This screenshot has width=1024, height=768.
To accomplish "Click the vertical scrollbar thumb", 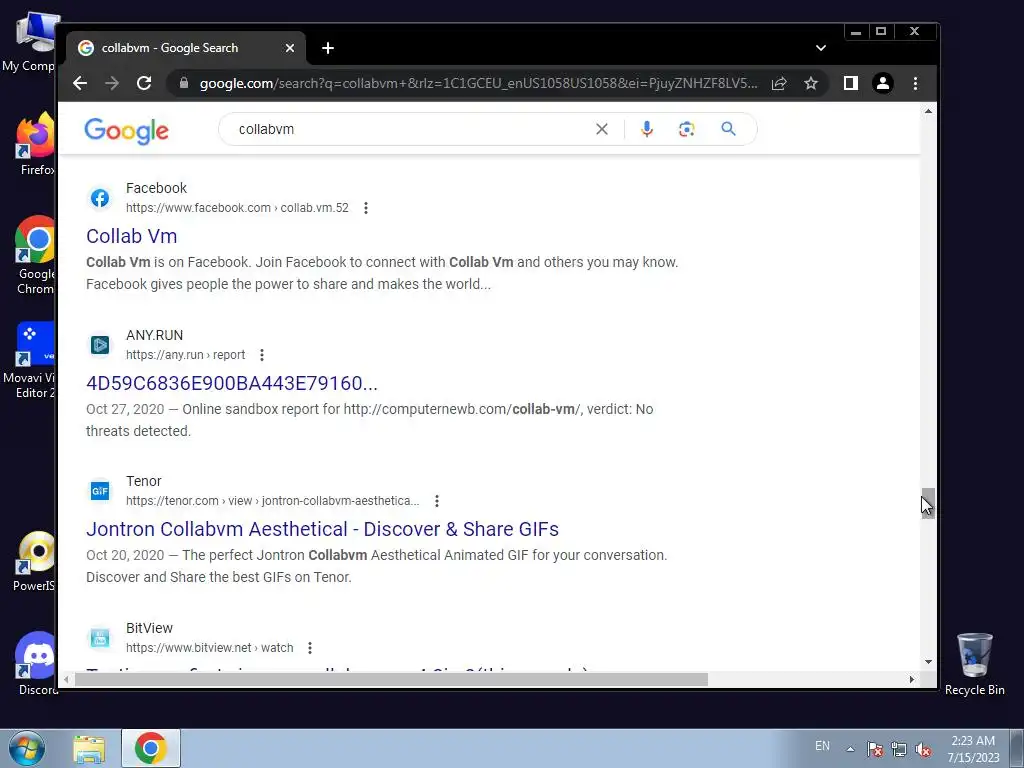I will (x=928, y=503).
